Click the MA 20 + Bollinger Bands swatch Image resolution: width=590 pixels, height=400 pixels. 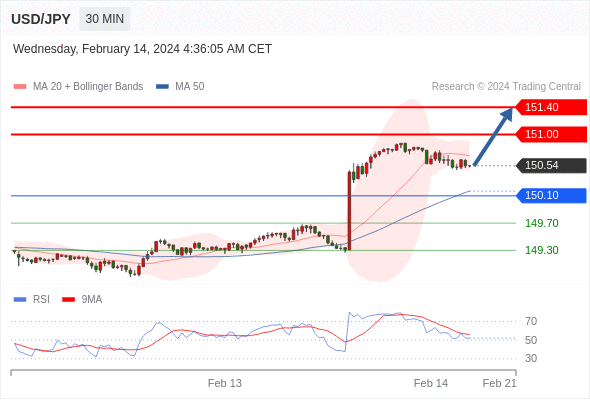pyautogui.click(x=20, y=87)
